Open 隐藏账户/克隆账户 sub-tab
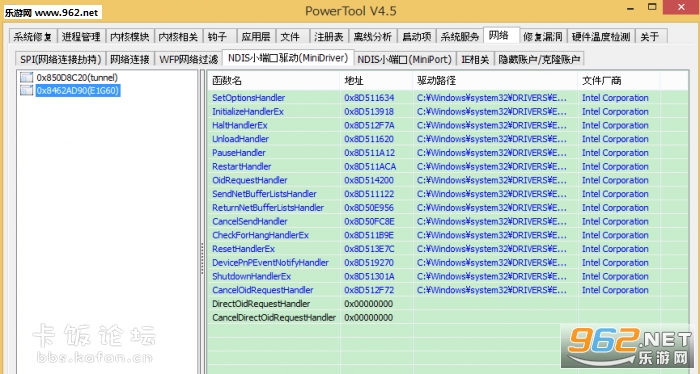This screenshot has height=374, width=700. (539, 59)
